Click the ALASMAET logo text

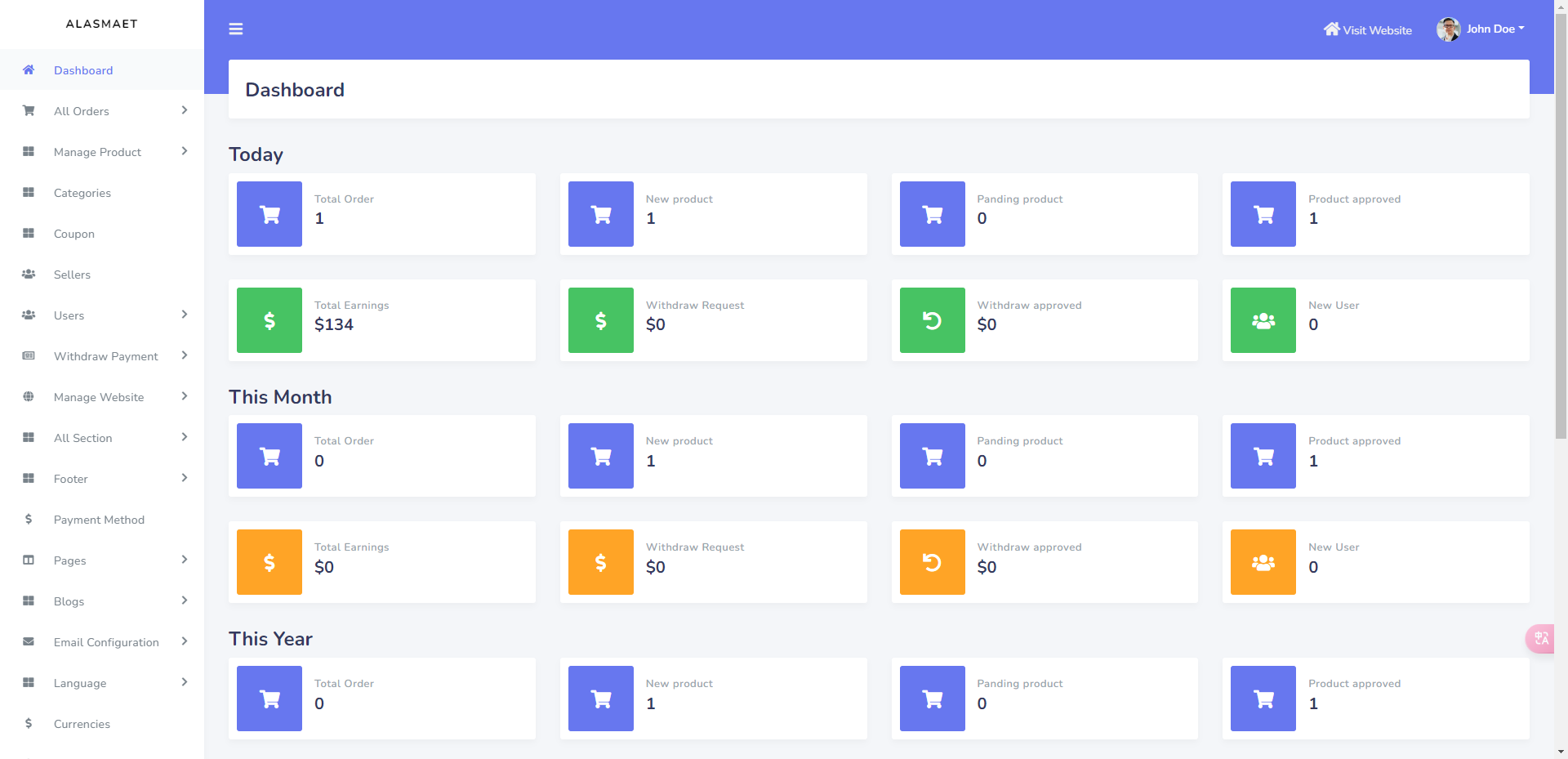click(102, 24)
